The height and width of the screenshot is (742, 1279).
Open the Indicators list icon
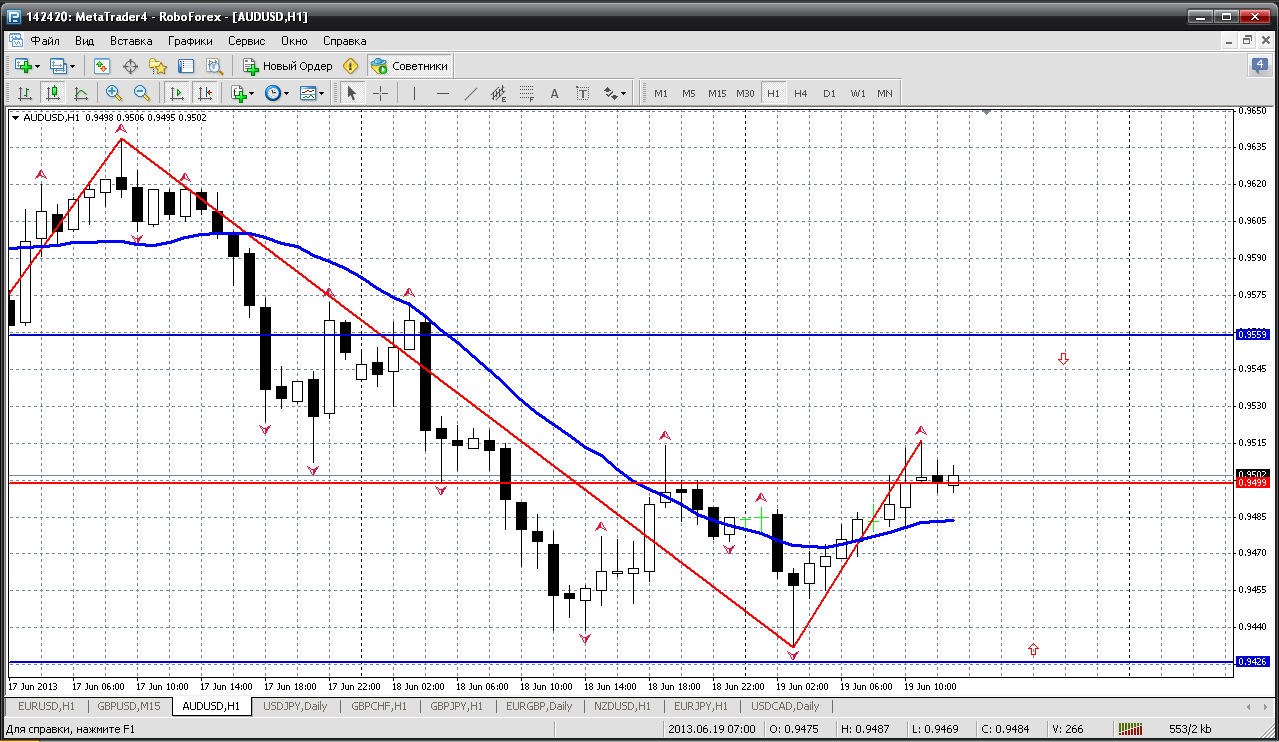point(238,93)
